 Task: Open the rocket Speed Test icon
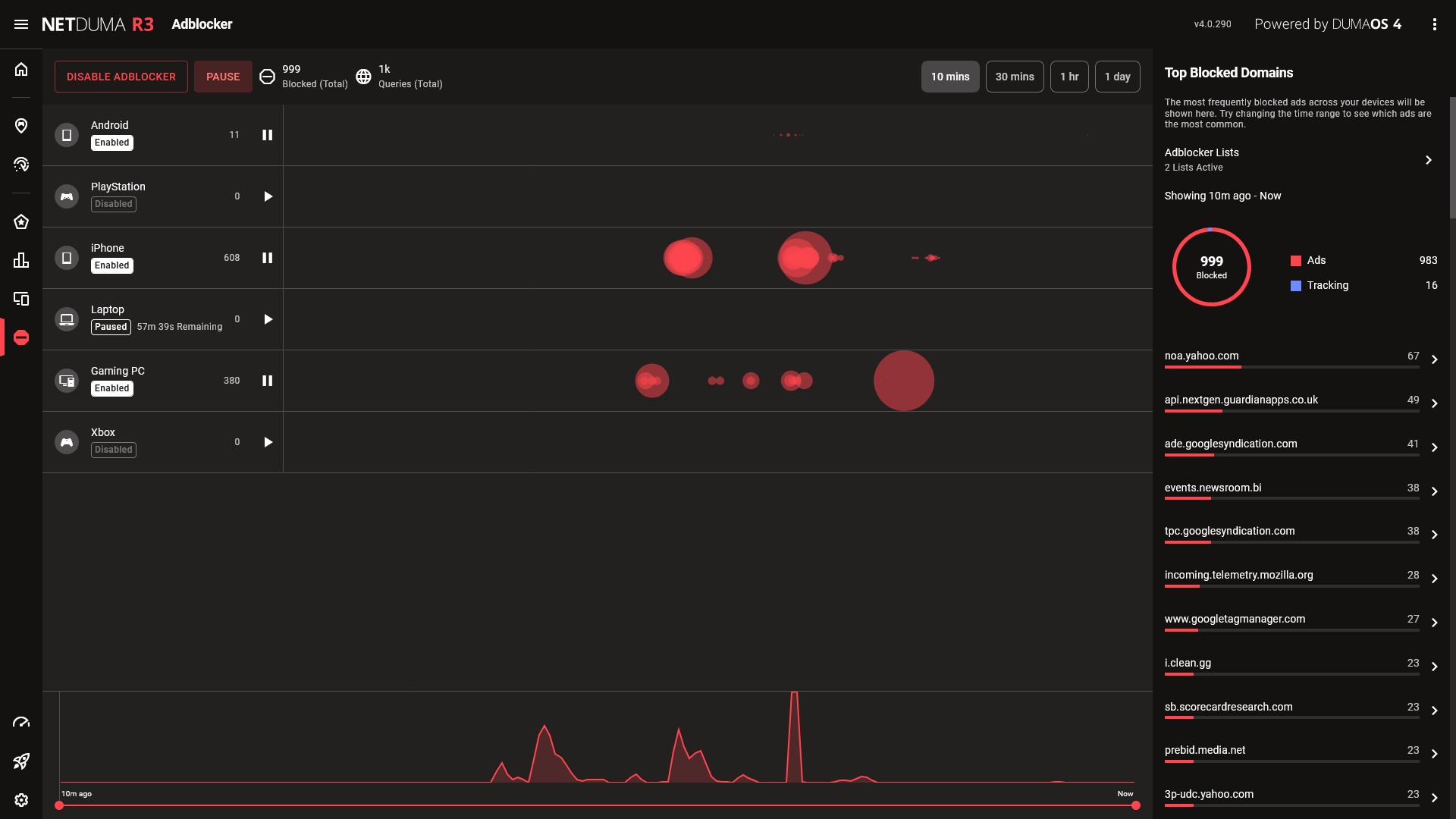click(x=21, y=761)
